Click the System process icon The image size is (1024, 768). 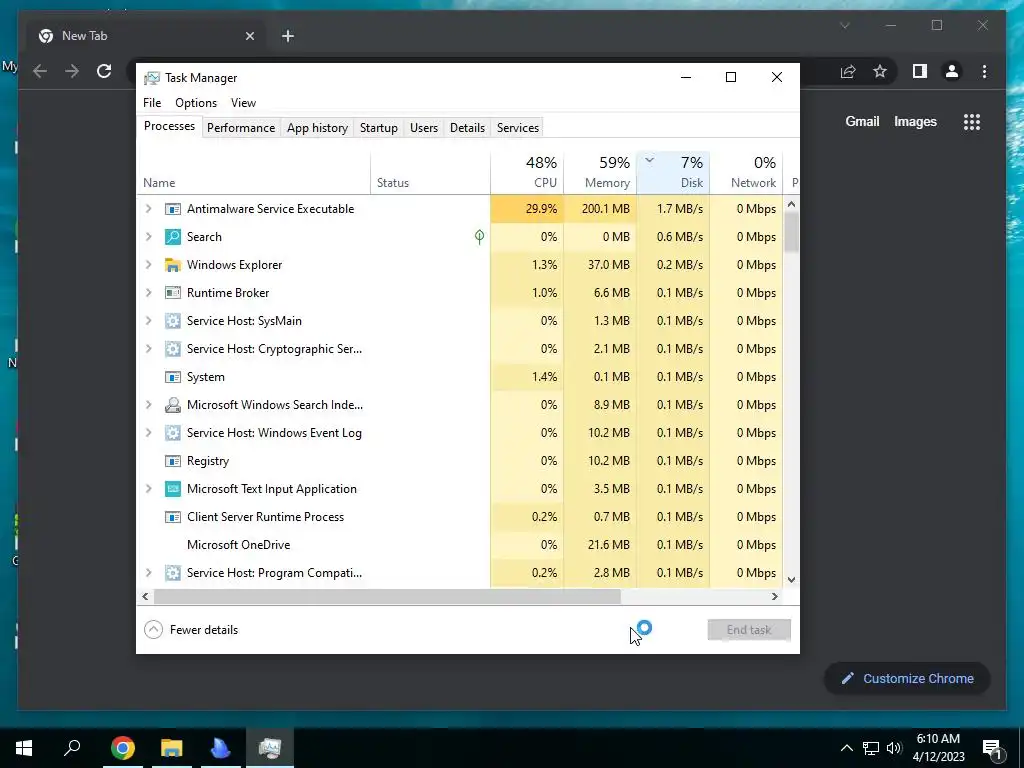coord(172,377)
